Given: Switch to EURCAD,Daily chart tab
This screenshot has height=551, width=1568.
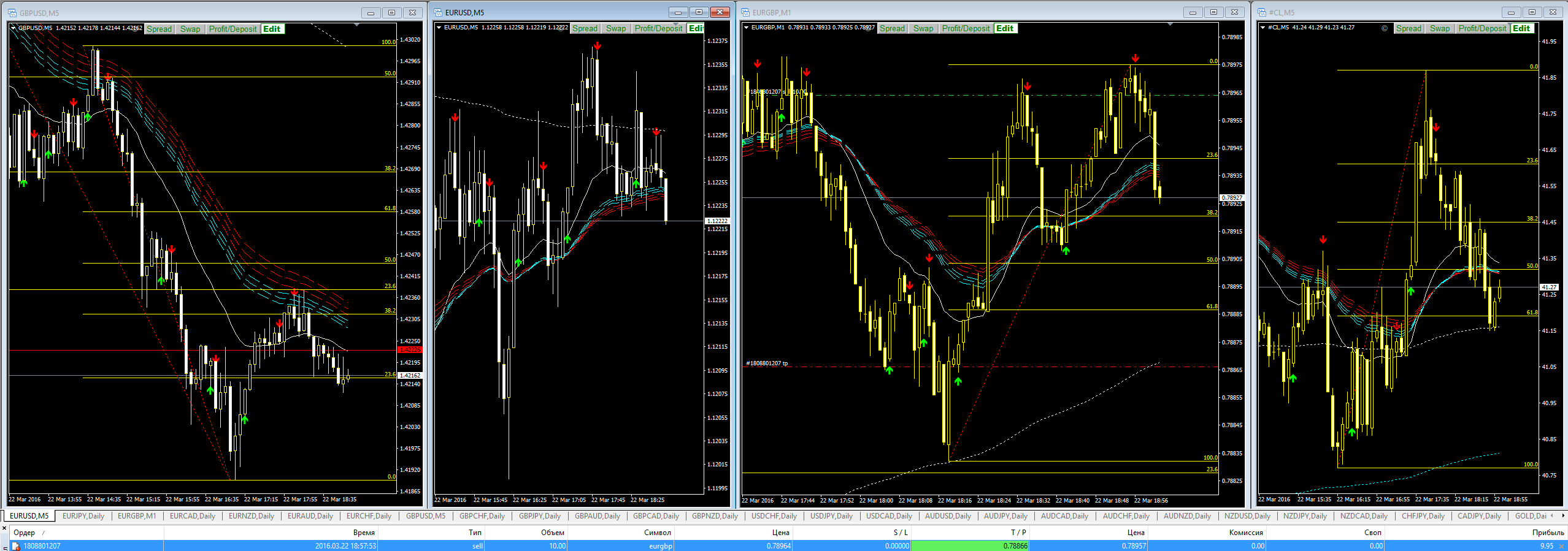Looking at the screenshot, I should [x=193, y=515].
